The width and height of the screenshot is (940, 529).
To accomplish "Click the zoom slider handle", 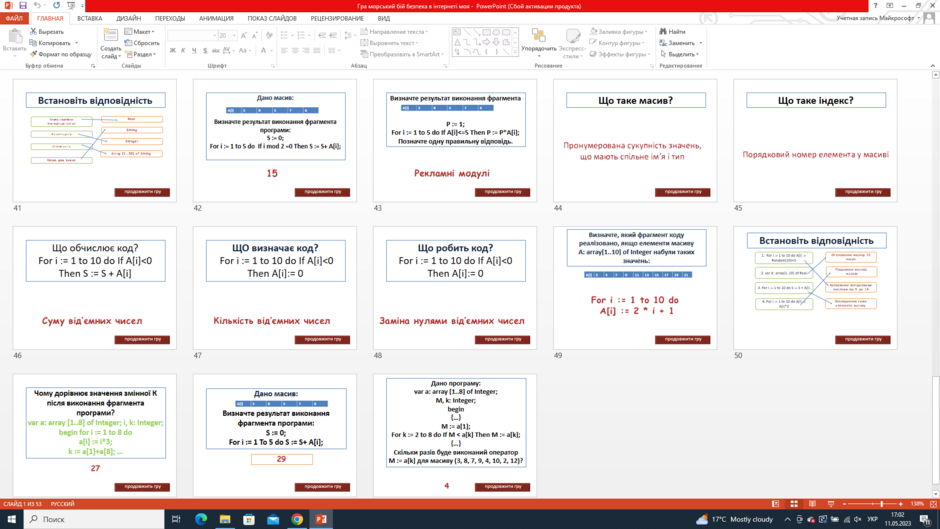I will 882,504.
